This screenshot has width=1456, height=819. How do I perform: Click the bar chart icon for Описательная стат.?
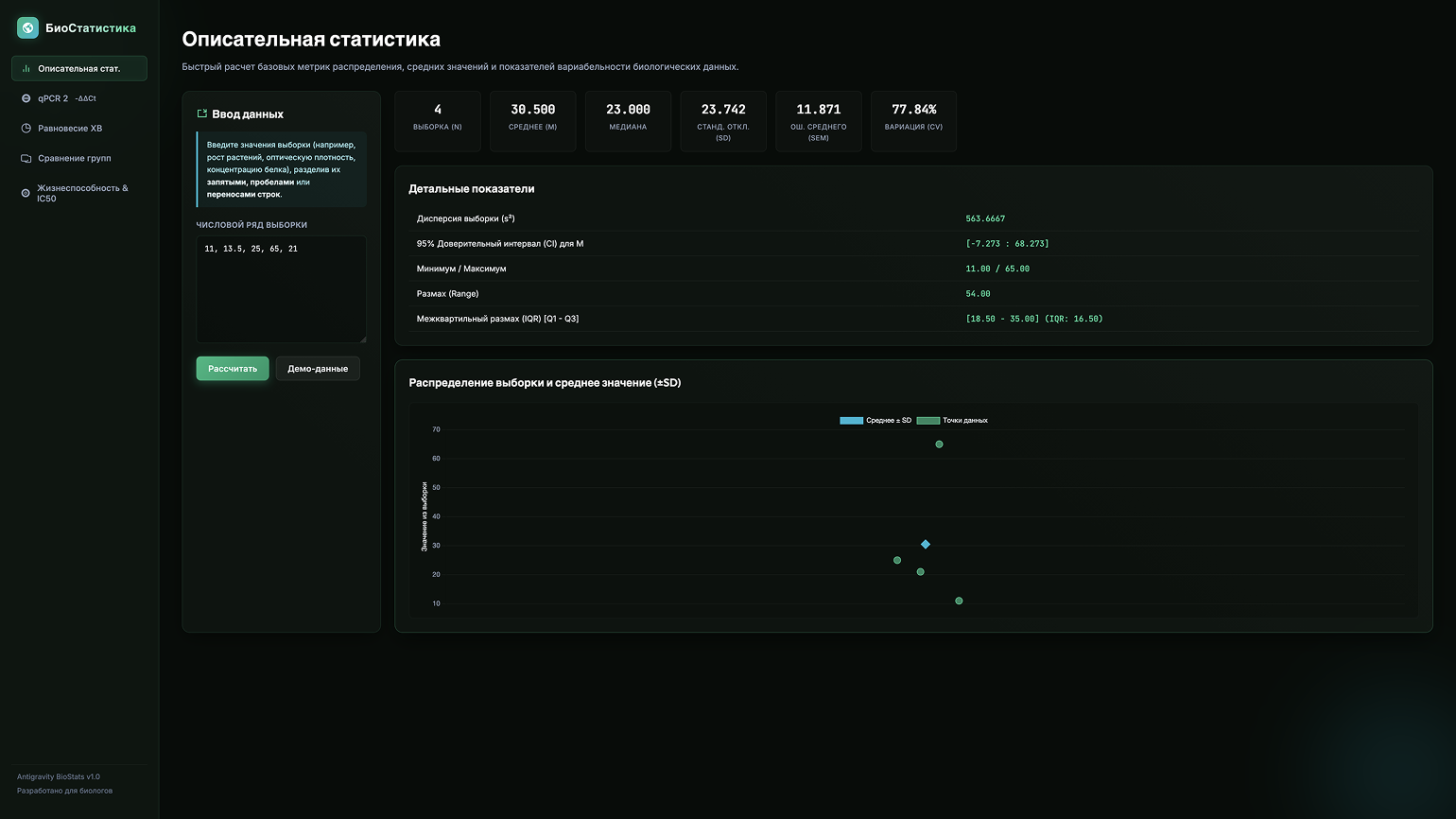[x=26, y=68]
